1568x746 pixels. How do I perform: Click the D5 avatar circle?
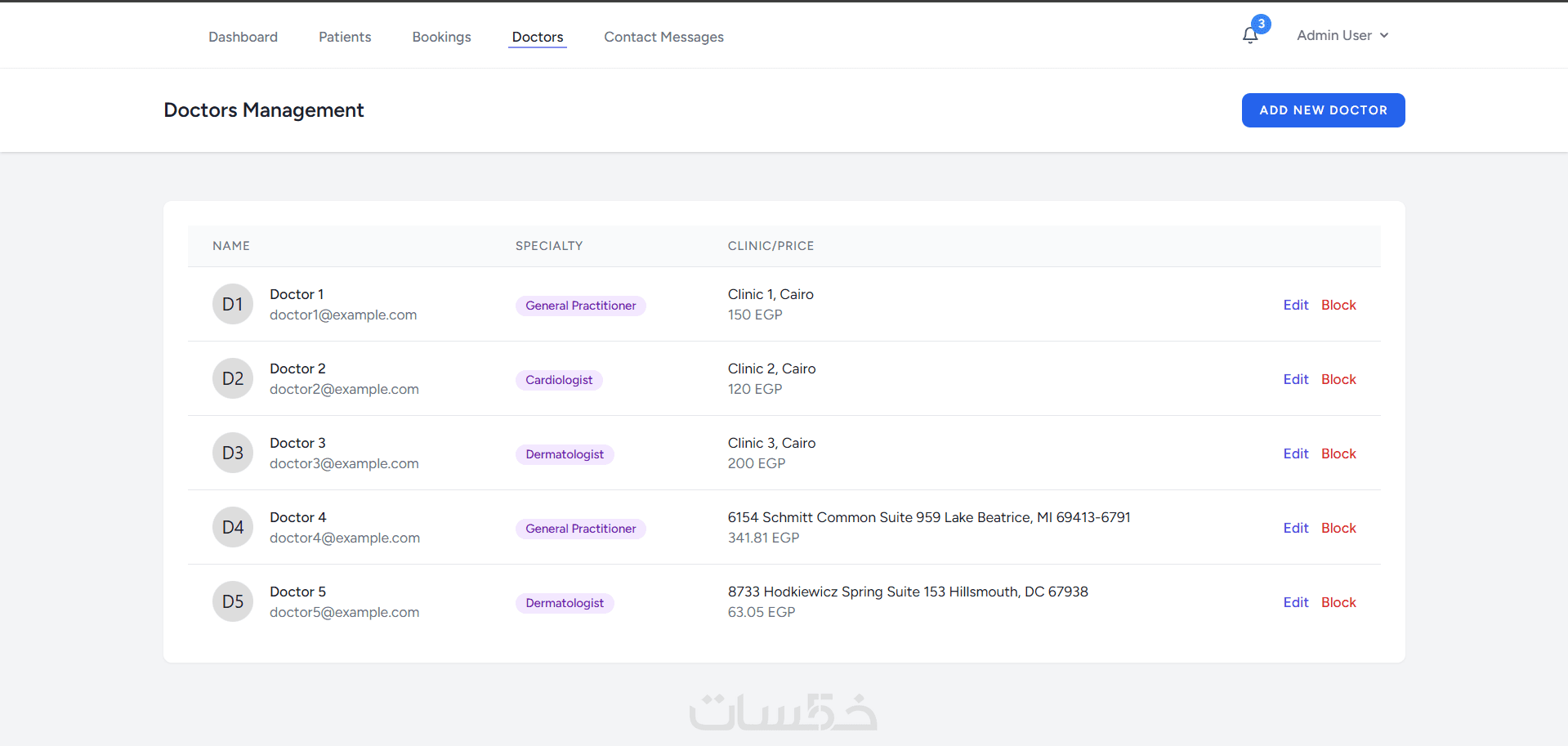(x=233, y=602)
